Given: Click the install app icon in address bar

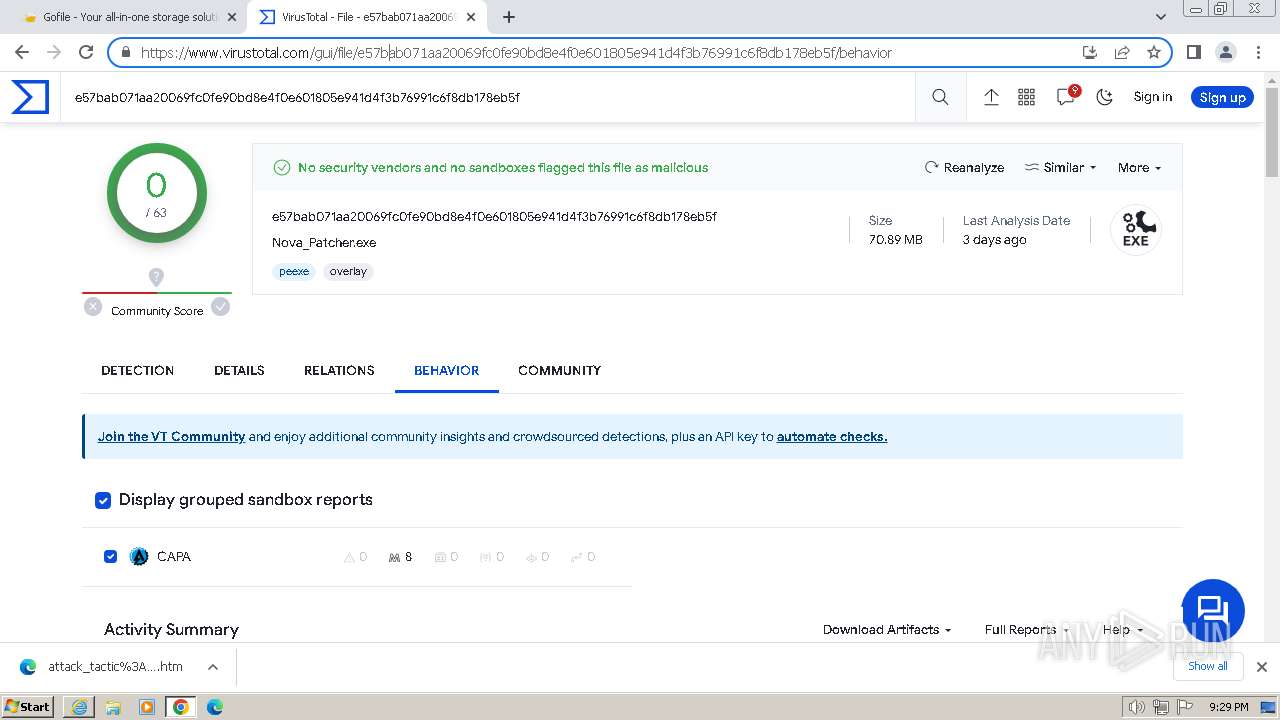Looking at the screenshot, I should click(1090, 53).
